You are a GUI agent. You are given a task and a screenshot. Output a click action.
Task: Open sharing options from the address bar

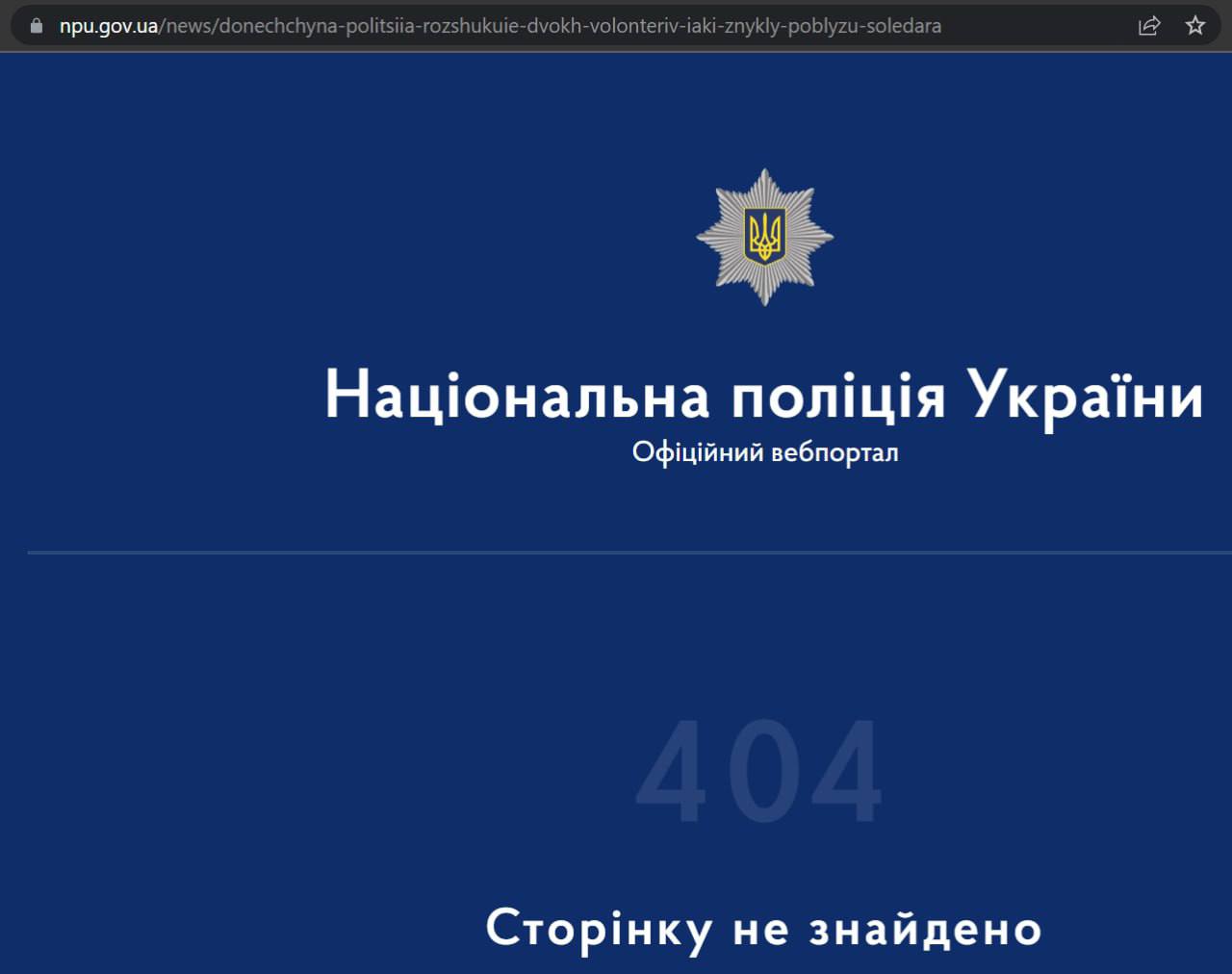coord(1149,26)
